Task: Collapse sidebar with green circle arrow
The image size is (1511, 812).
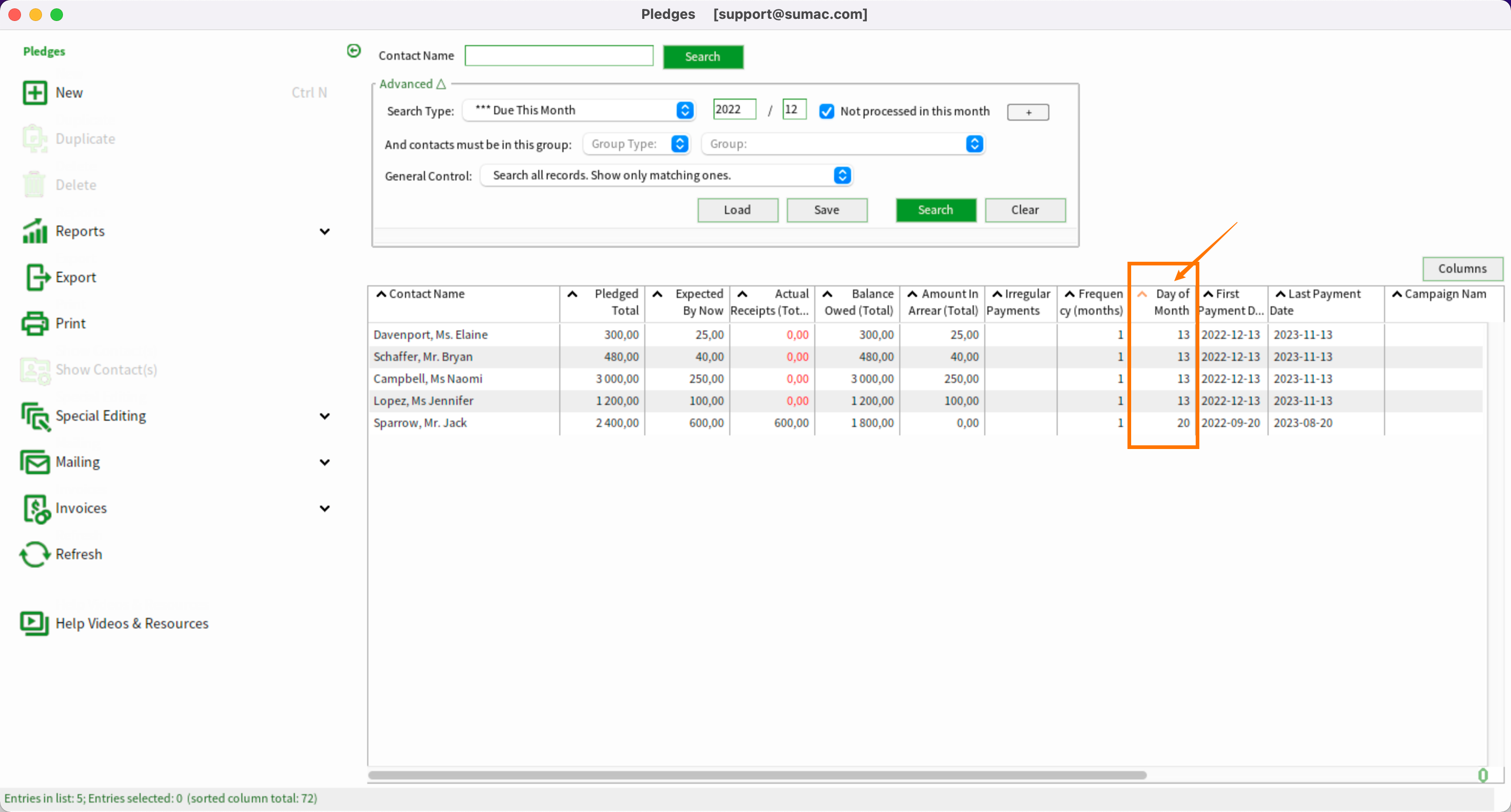Action: point(354,51)
